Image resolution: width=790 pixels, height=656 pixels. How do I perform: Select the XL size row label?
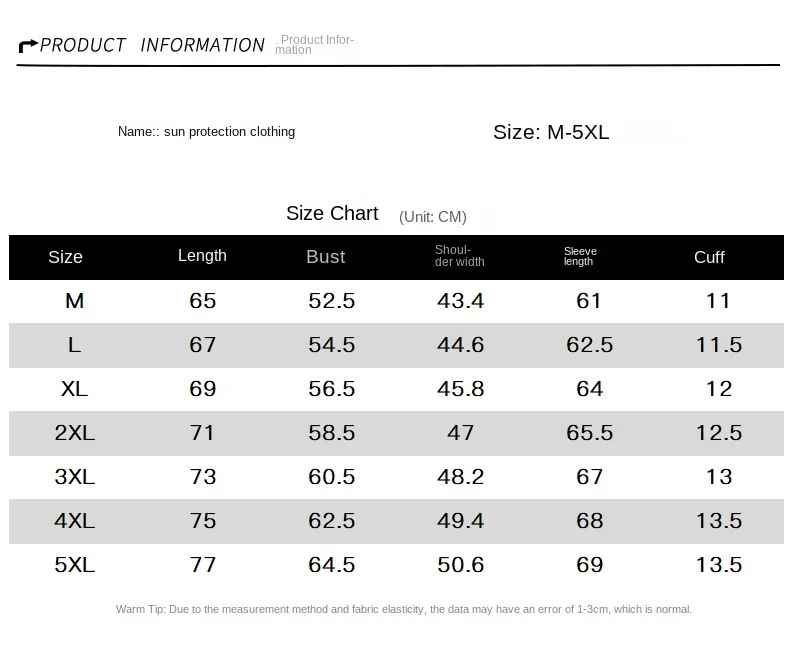(74, 389)
